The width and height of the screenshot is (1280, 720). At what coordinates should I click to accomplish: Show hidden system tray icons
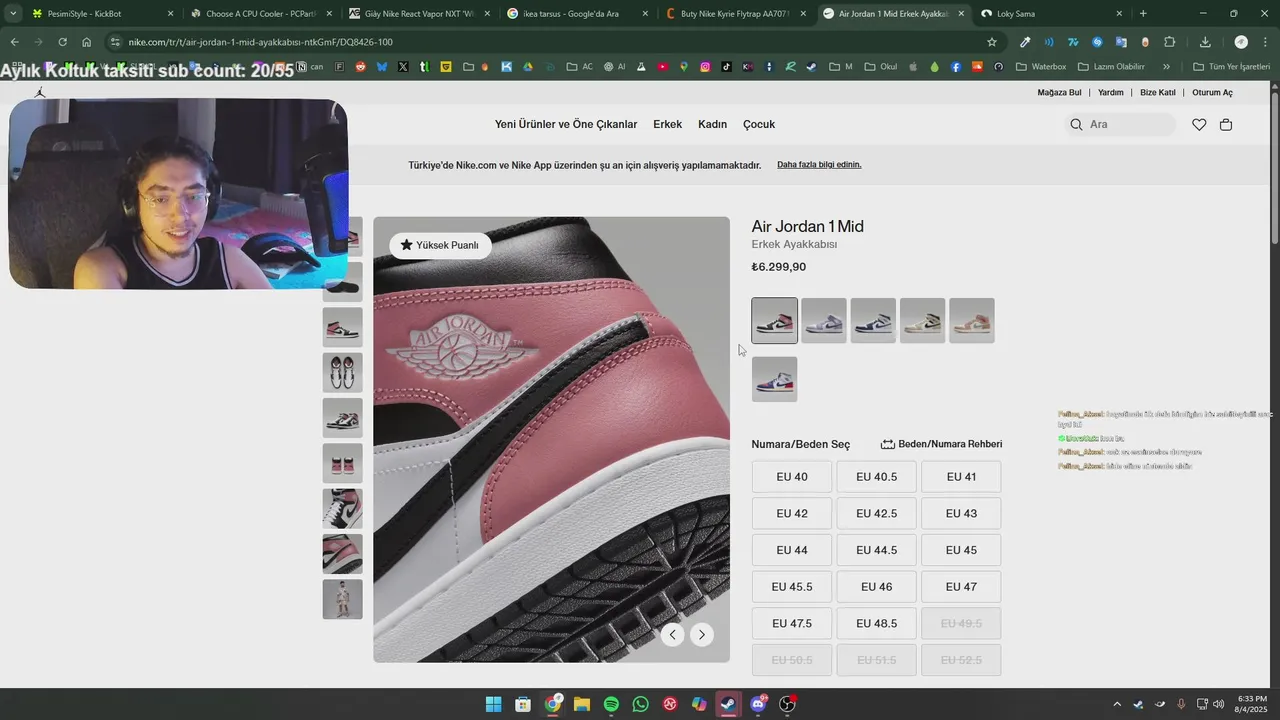[x=1117, y=704]
